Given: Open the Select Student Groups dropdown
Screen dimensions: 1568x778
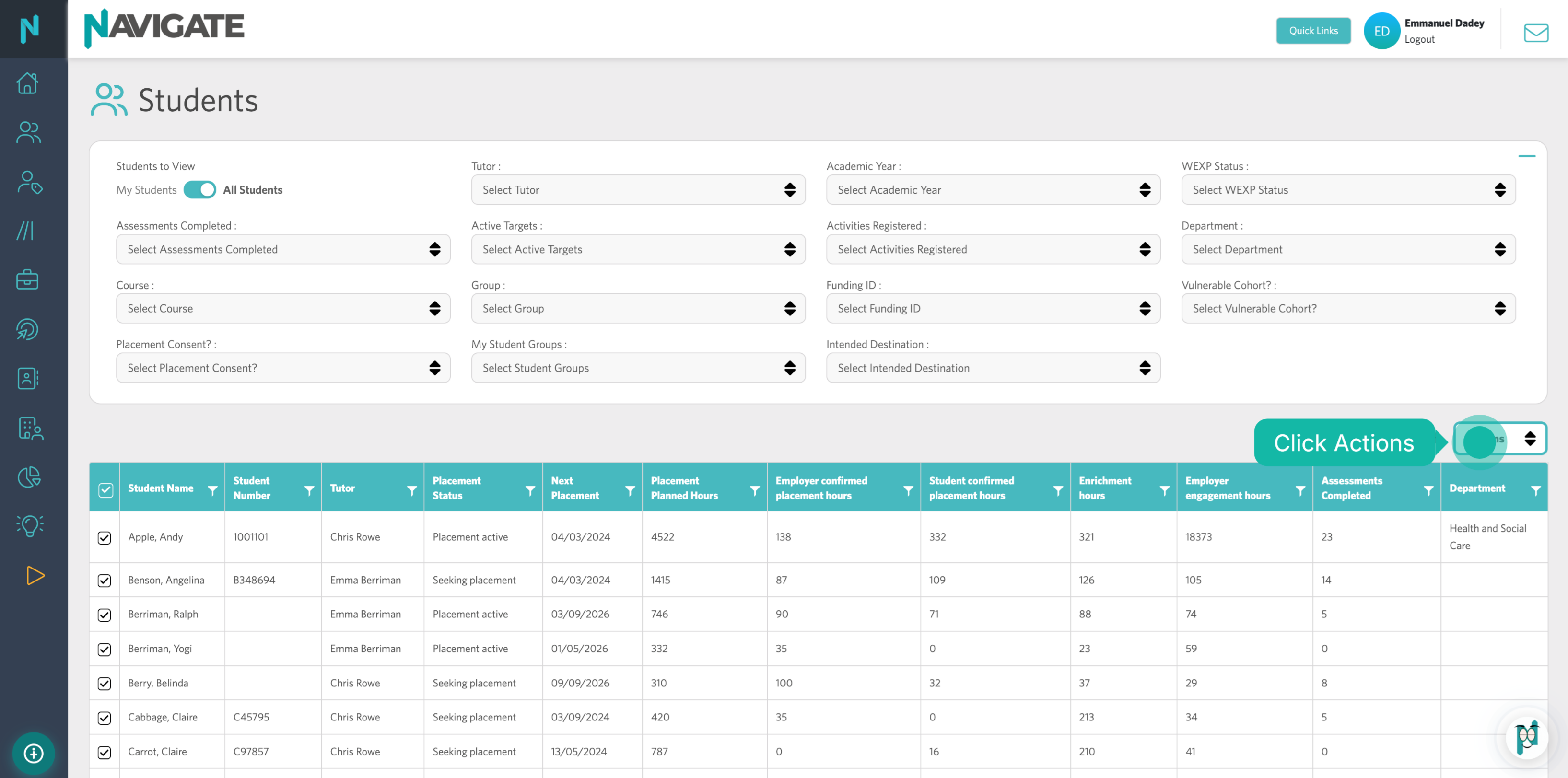Looking at the screenshot, I should tap(638, 368).
